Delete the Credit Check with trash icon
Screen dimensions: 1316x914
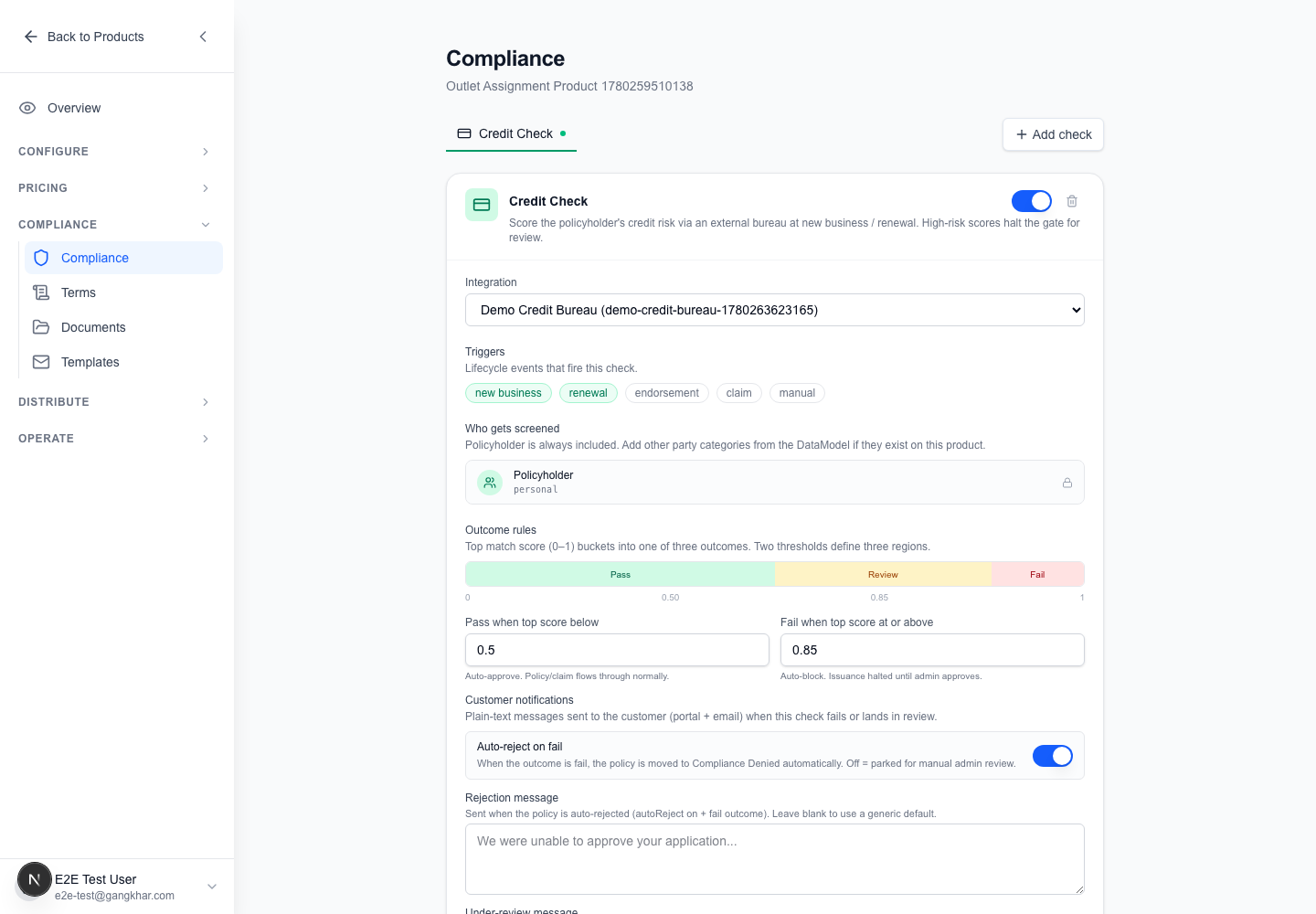pyautogui.click(x=1072, y=201)
